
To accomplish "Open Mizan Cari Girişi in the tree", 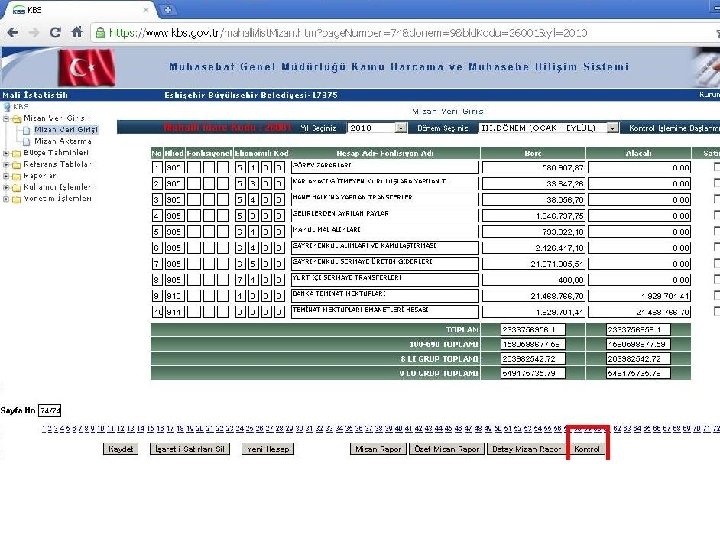I will pos(66,130).
